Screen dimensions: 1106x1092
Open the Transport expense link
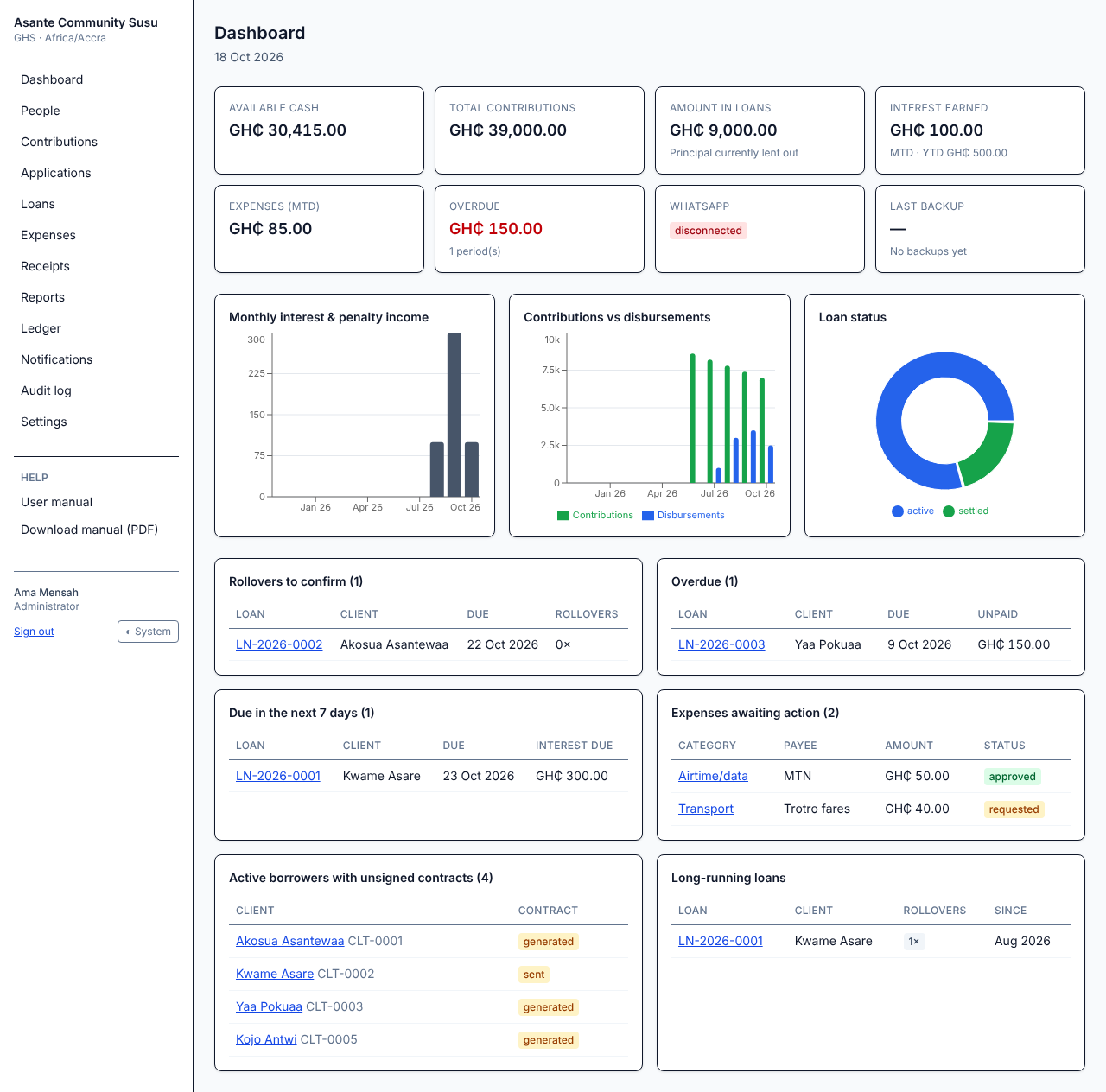pyautogui.click(x=706, y=809)
